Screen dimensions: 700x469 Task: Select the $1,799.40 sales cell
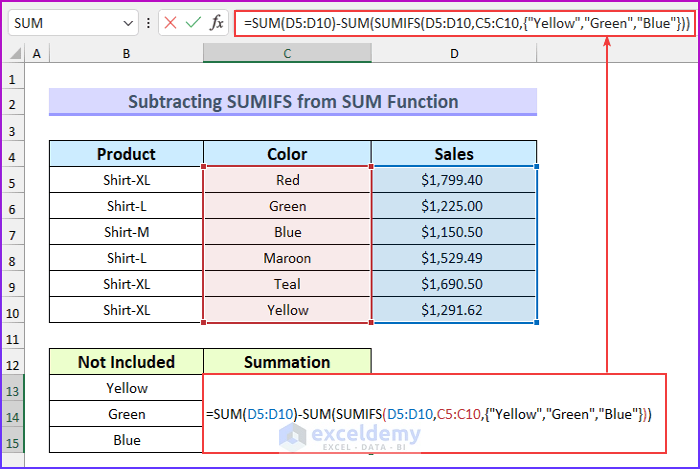pos(453,181)
